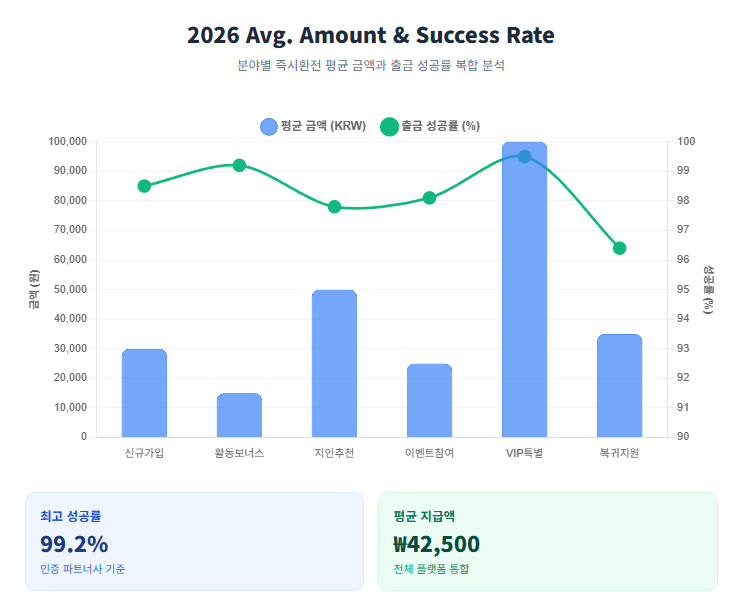
Task: Click the success rate point above 신규가입
Action: point(144,186)
